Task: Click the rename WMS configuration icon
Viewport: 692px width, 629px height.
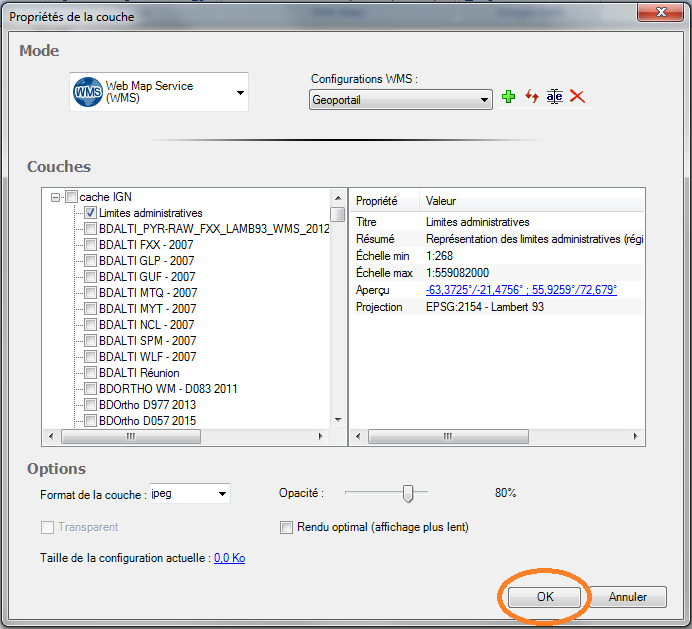Action: click(x=554, y=97)
